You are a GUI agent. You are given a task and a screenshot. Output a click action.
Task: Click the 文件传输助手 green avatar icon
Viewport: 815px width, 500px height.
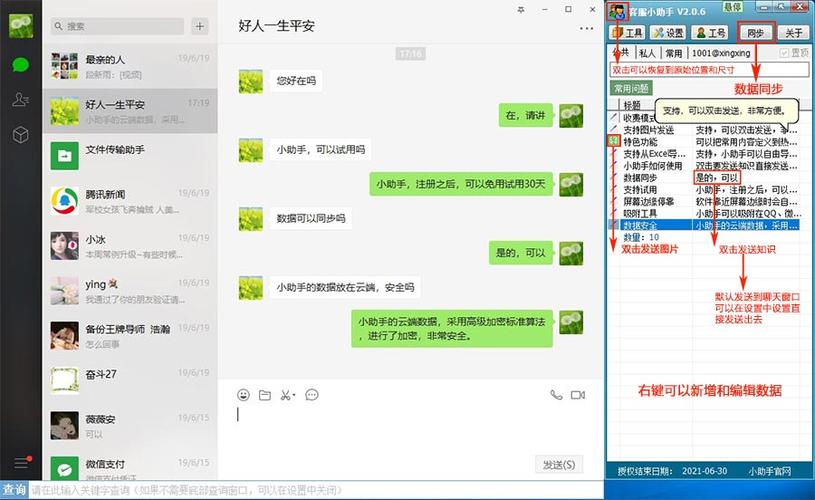click(64, 156)
